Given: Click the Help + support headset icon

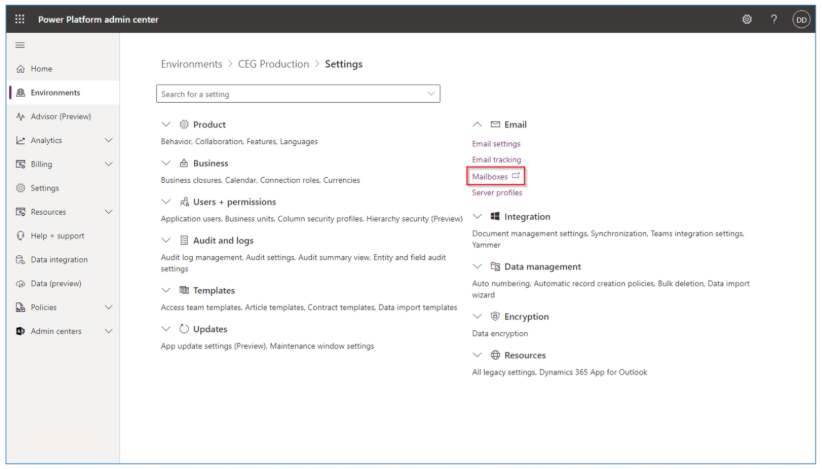Looking at the screenshot, I should click(20, 236).
